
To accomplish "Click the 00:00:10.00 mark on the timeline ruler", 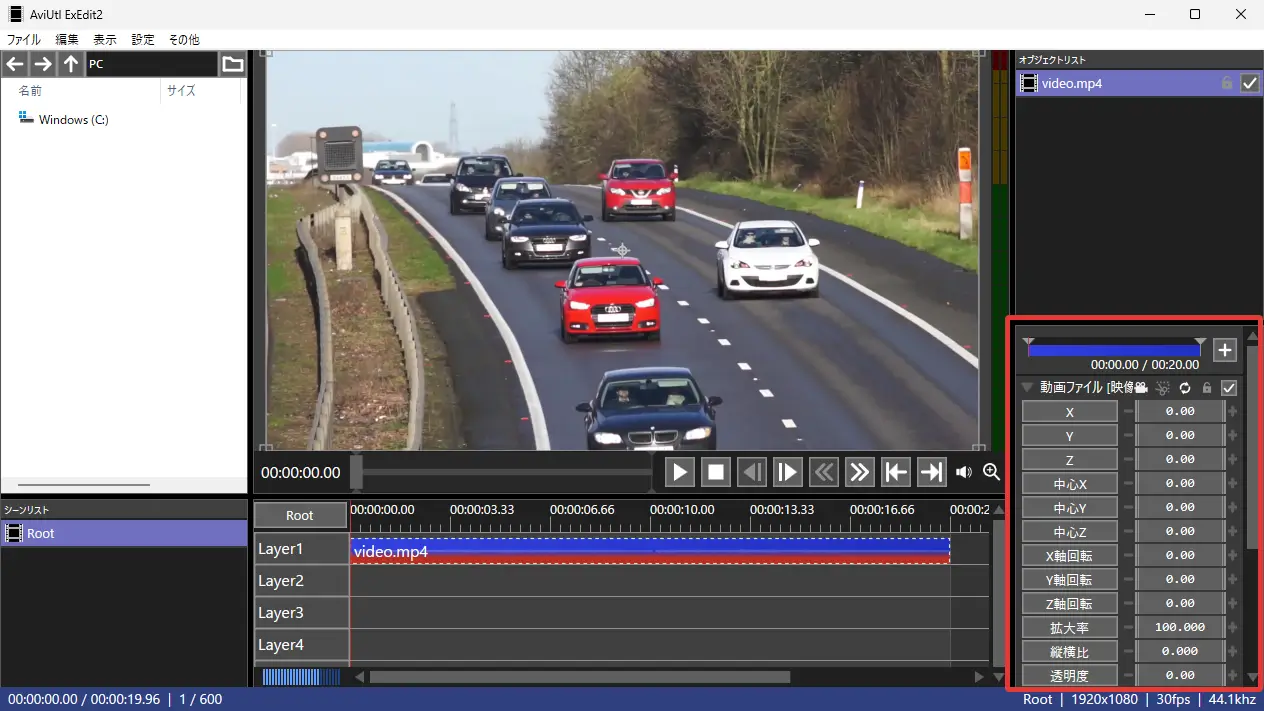I will point(682,510).
